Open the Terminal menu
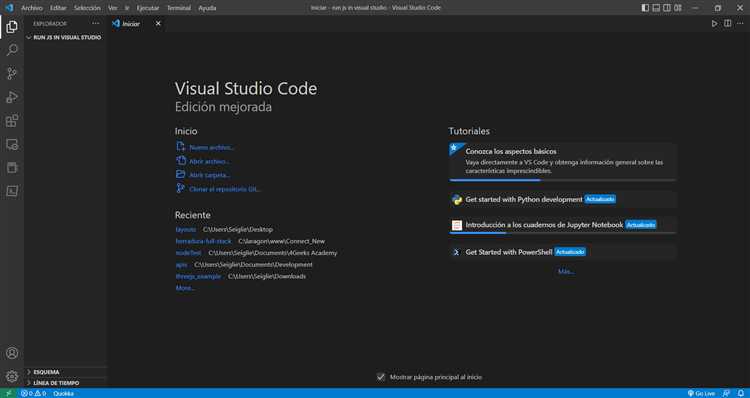 click(x=178, y=8)
